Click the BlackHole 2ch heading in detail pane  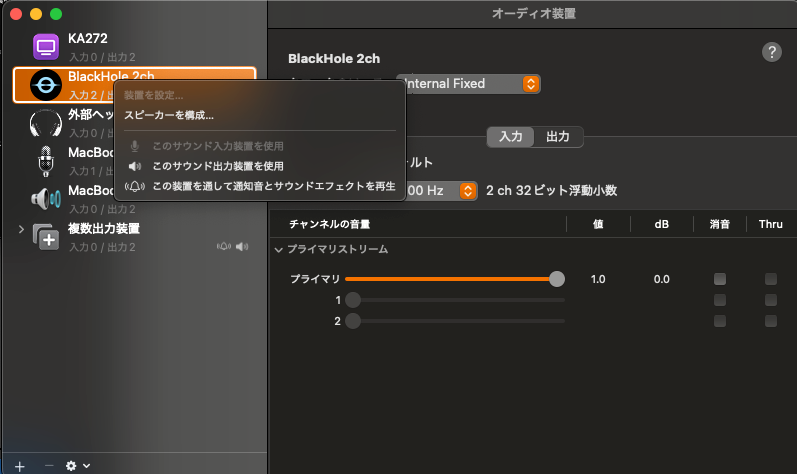334,58
